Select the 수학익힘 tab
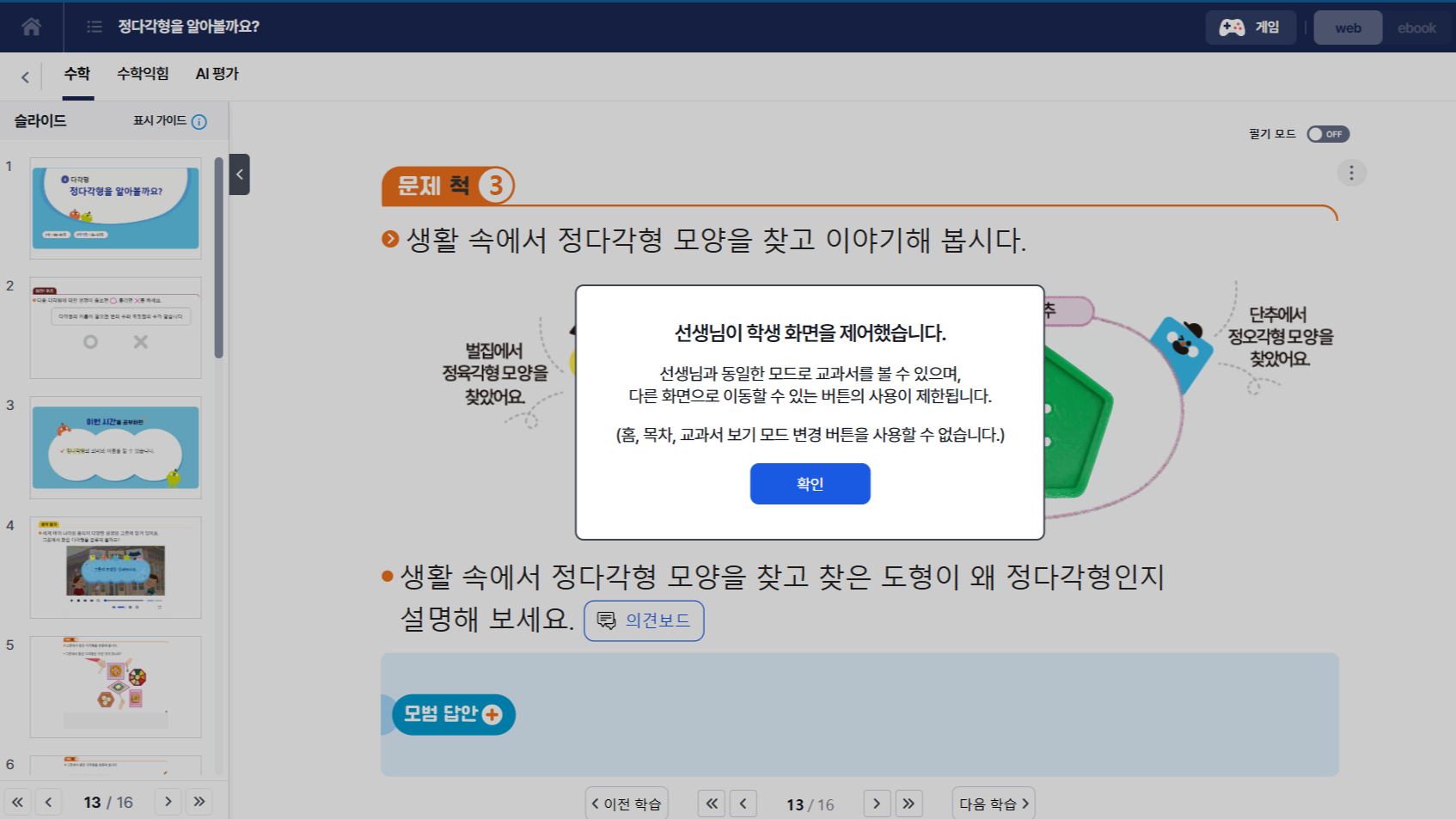 click(143, 74)
